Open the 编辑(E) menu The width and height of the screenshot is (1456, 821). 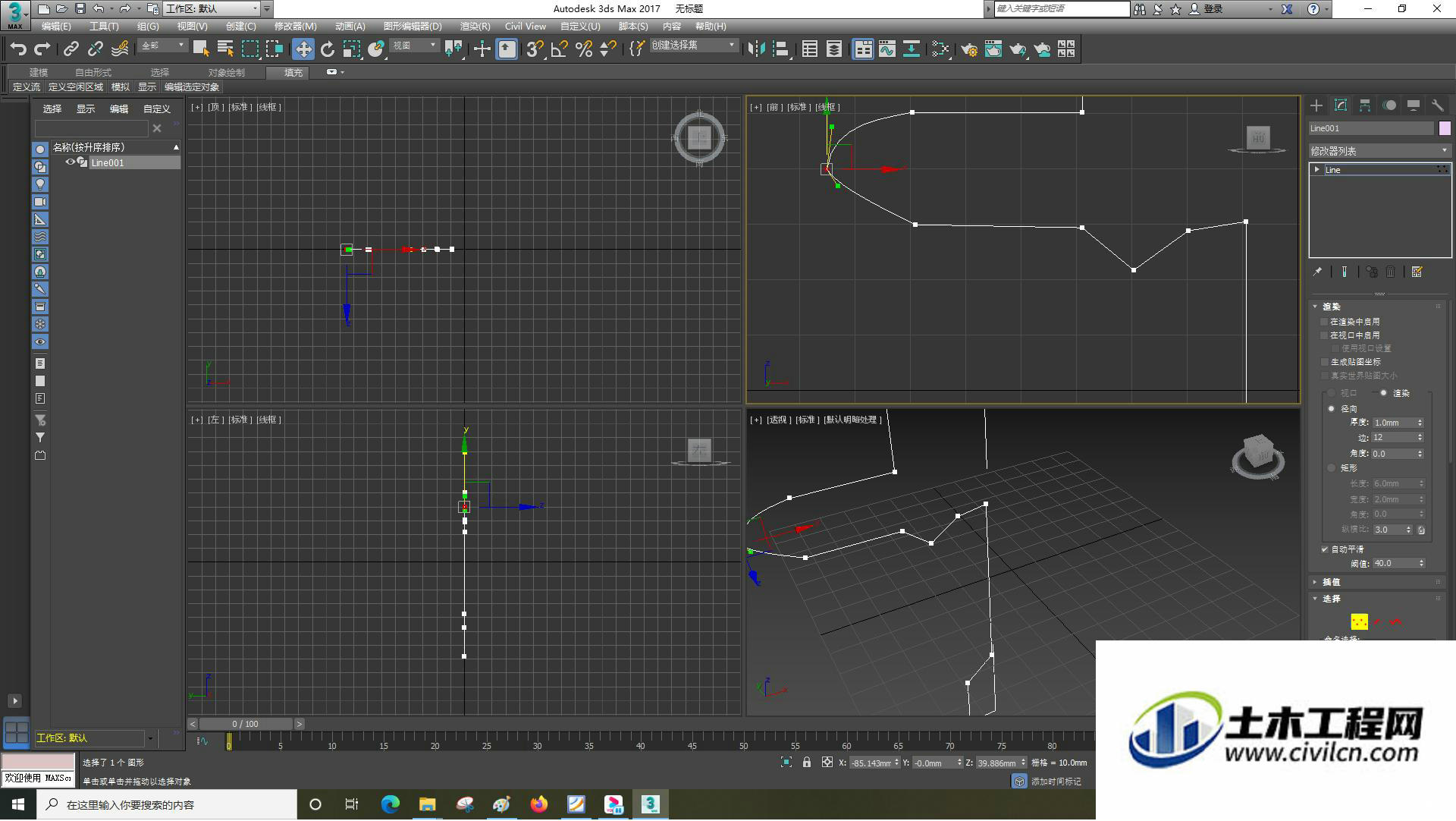click(56, 27)
